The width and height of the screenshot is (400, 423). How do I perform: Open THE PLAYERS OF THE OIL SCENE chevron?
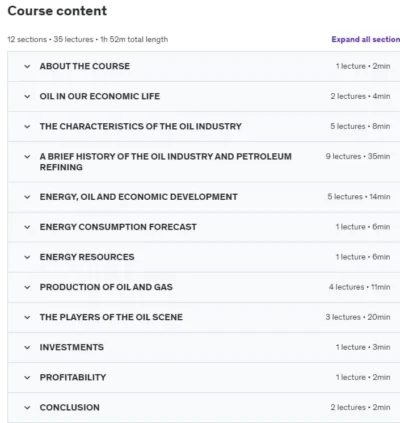[27, 317]
